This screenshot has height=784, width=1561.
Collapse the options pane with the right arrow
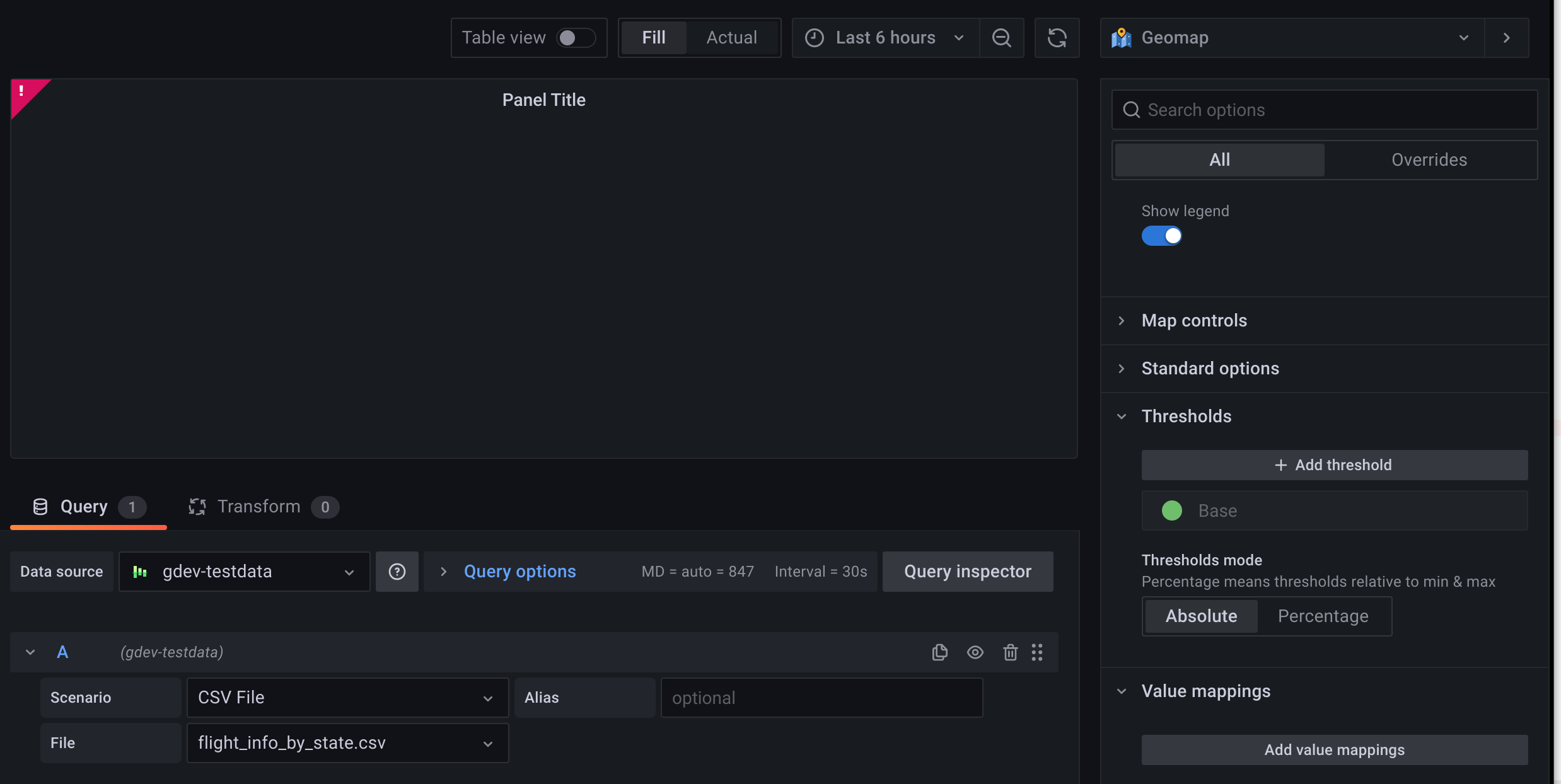[1506, 38]
